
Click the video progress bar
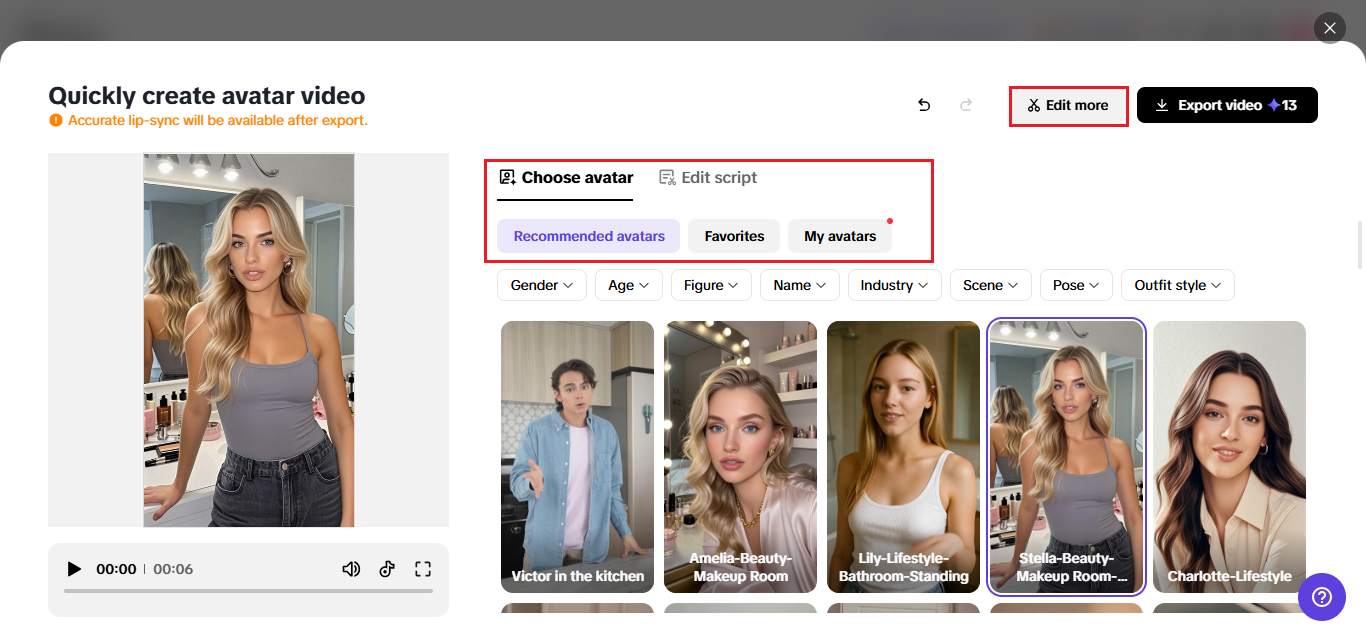[248, 591]
